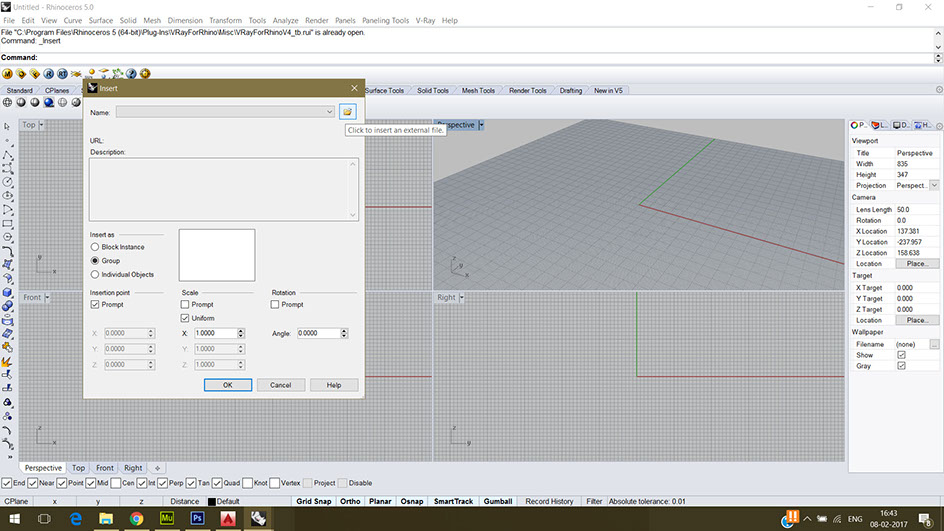The height and width of the screenshot is (531, 944).
Task: Open Google Chrome from the taskbar
Action: (137, 518)
